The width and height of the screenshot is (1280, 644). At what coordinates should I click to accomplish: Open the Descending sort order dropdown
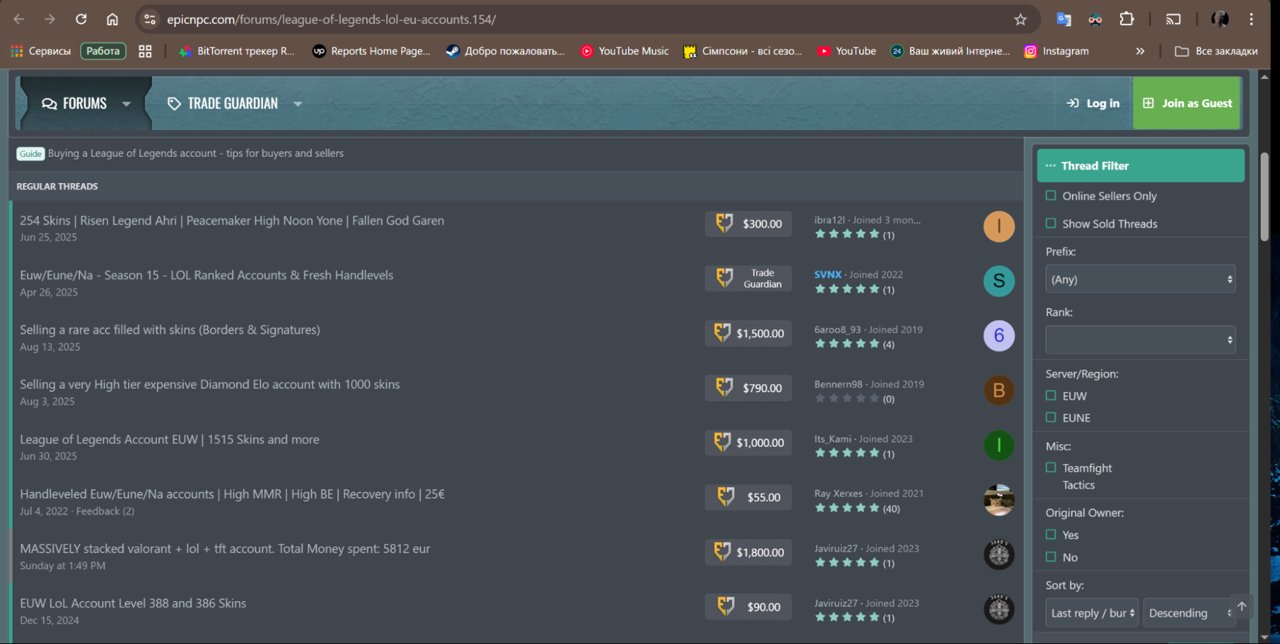click(1190, 613)
